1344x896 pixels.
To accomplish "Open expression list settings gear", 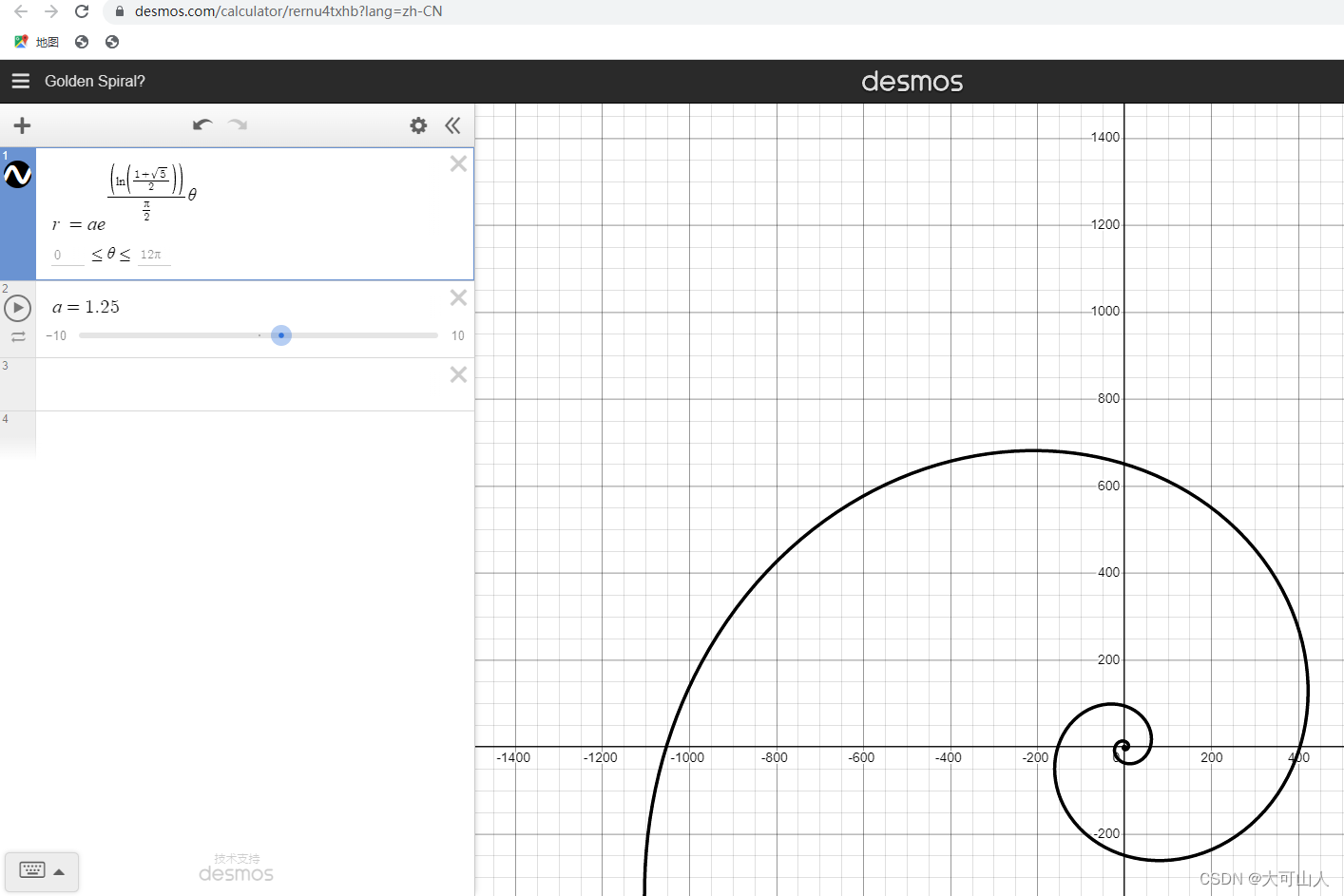I will 418,125.
